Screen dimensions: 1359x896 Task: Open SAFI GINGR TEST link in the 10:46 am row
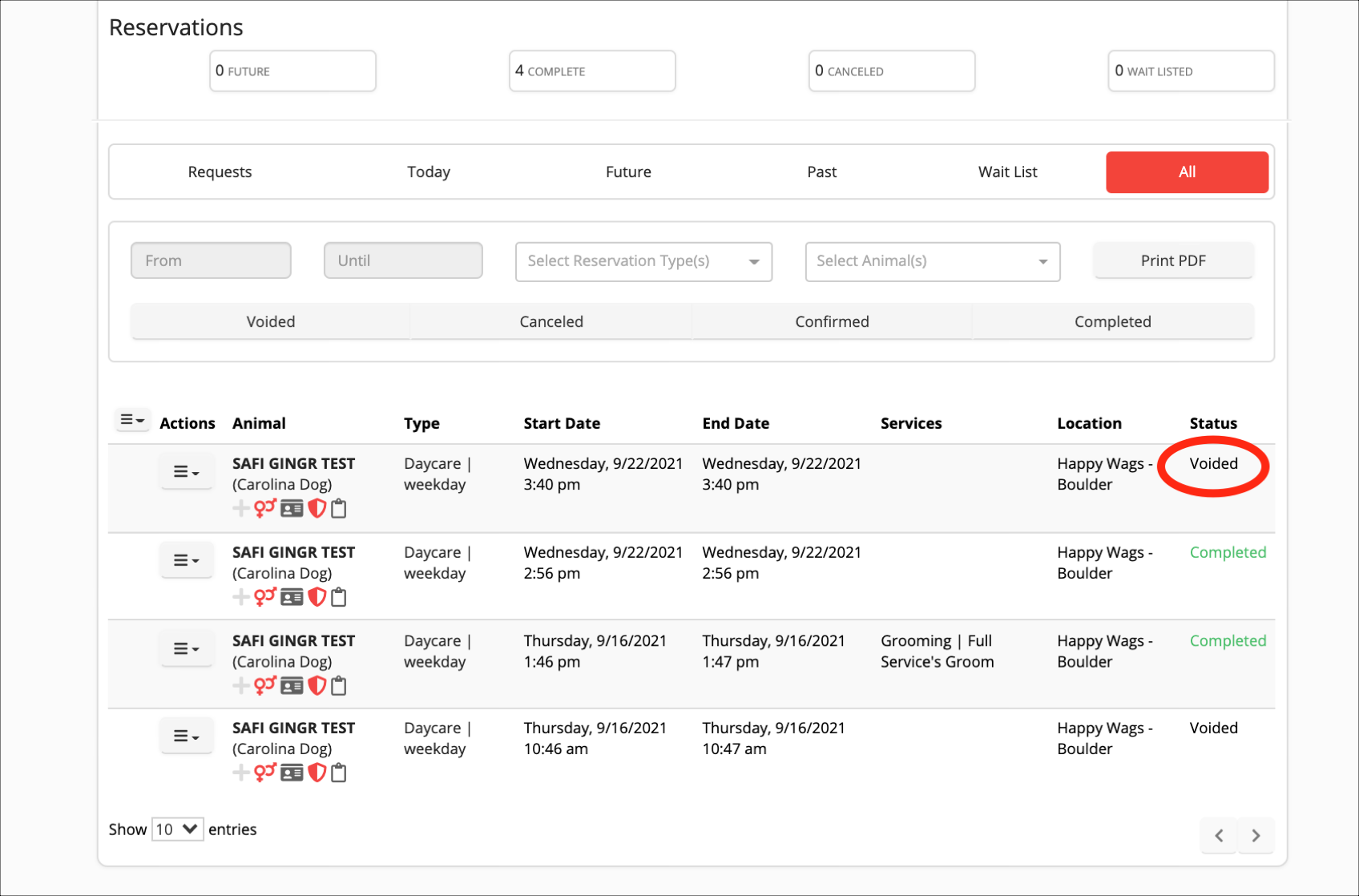[293, 728]
